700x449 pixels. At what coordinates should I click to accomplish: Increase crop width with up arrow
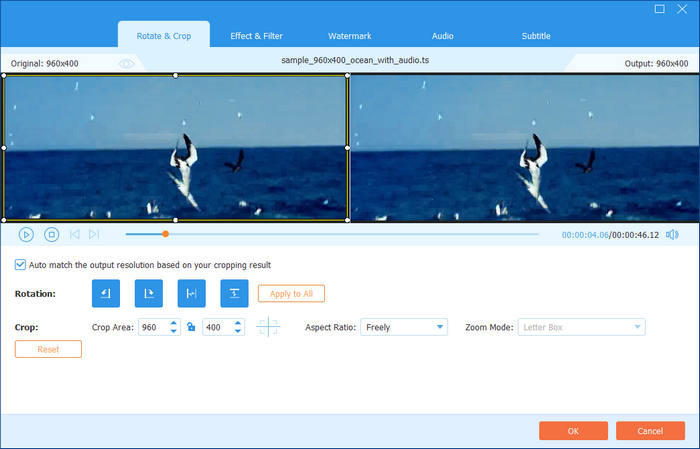[x=174, y=323]
